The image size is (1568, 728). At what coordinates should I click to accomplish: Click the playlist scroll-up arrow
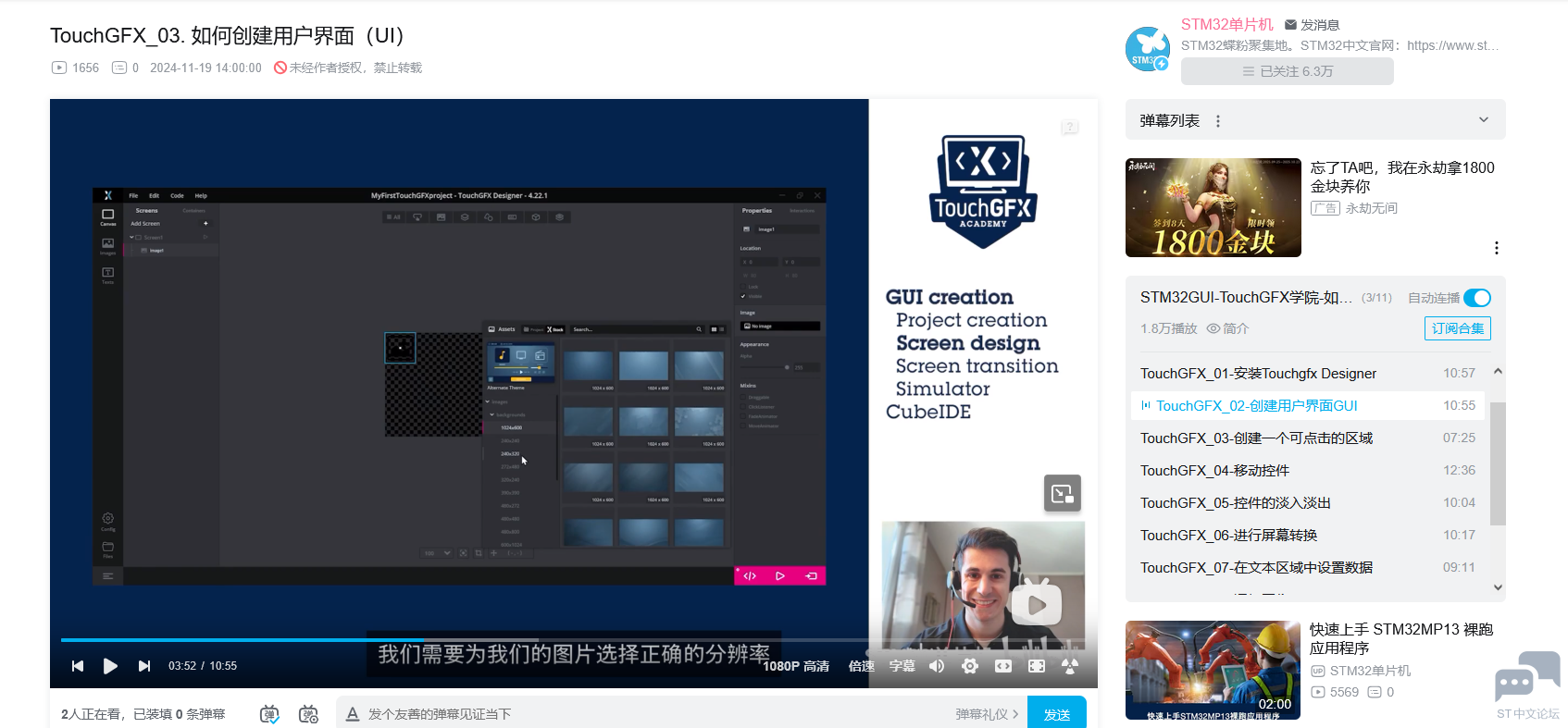pyautogui.click(x=1498, y=372)
